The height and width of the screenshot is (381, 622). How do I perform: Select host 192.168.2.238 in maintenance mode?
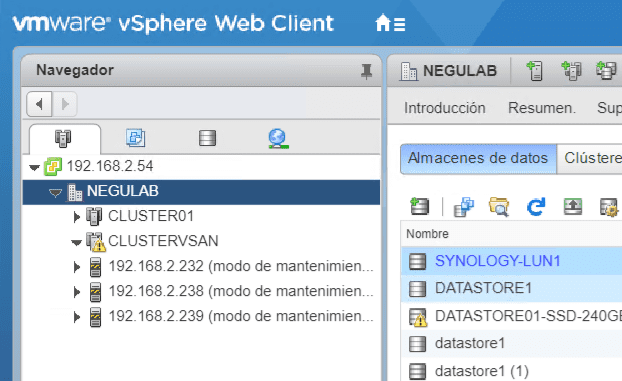tap(241, 291)
